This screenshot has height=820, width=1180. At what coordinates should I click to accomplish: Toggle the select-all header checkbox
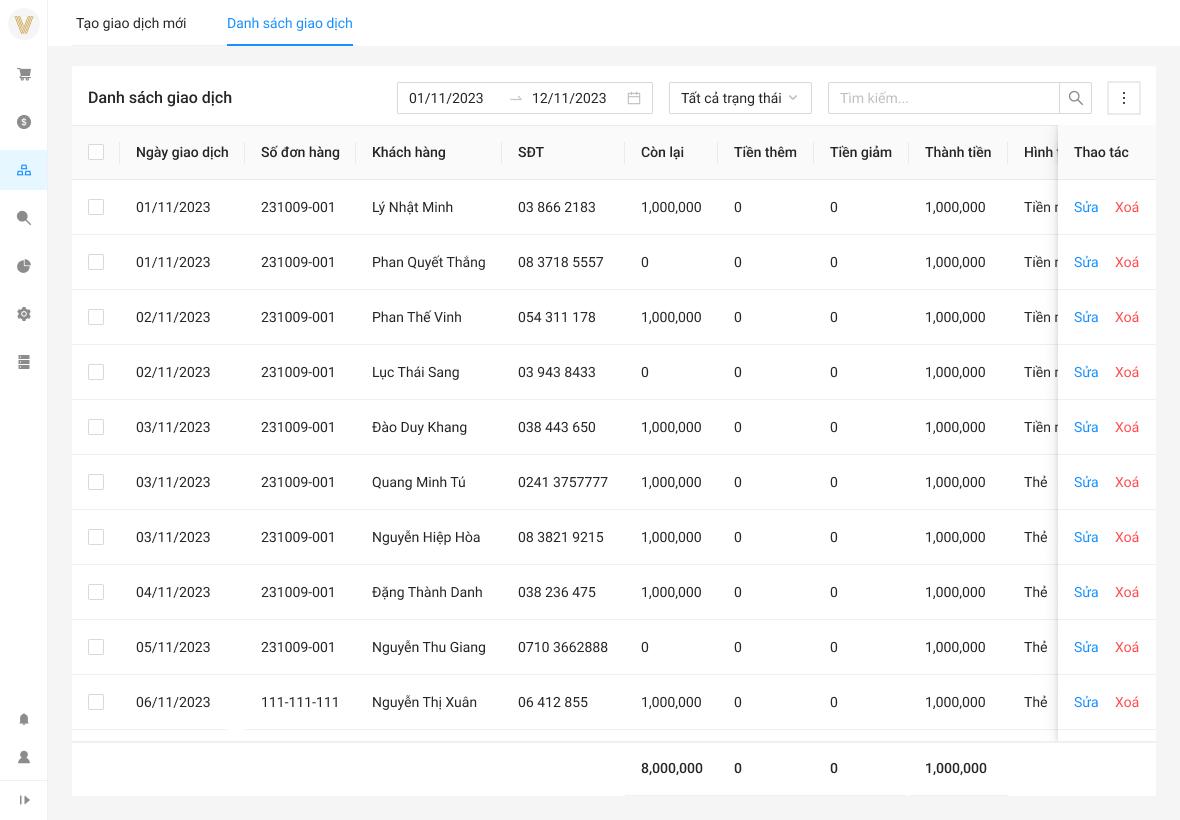coord(96,152)
